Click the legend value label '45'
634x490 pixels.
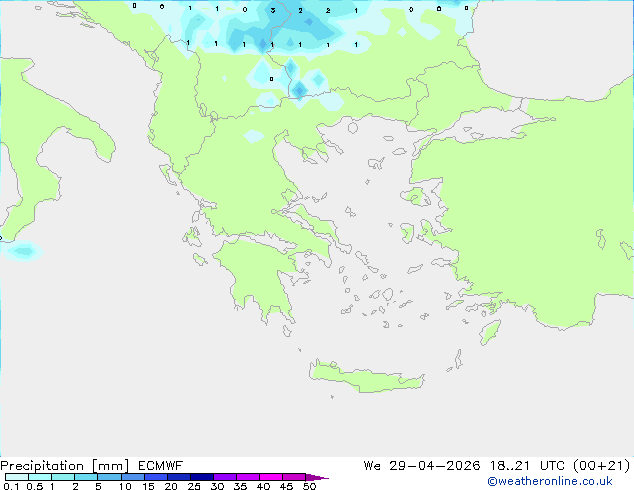[286, 486]
